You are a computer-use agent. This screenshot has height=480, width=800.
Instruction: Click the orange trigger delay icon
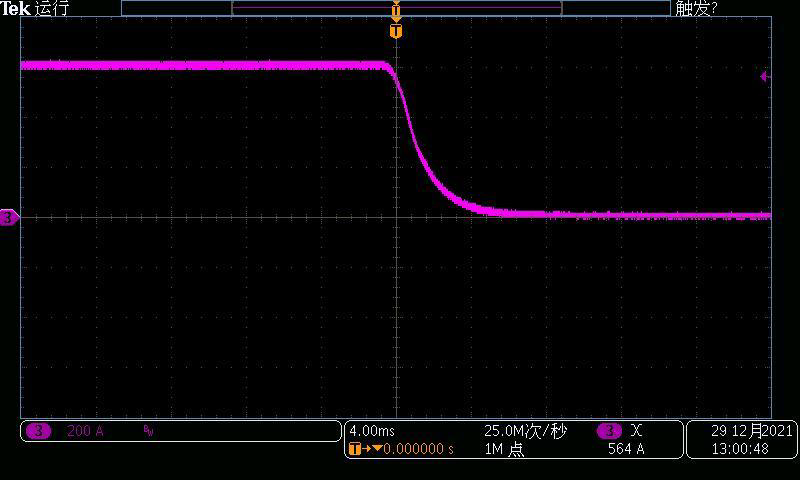point(360,449)
